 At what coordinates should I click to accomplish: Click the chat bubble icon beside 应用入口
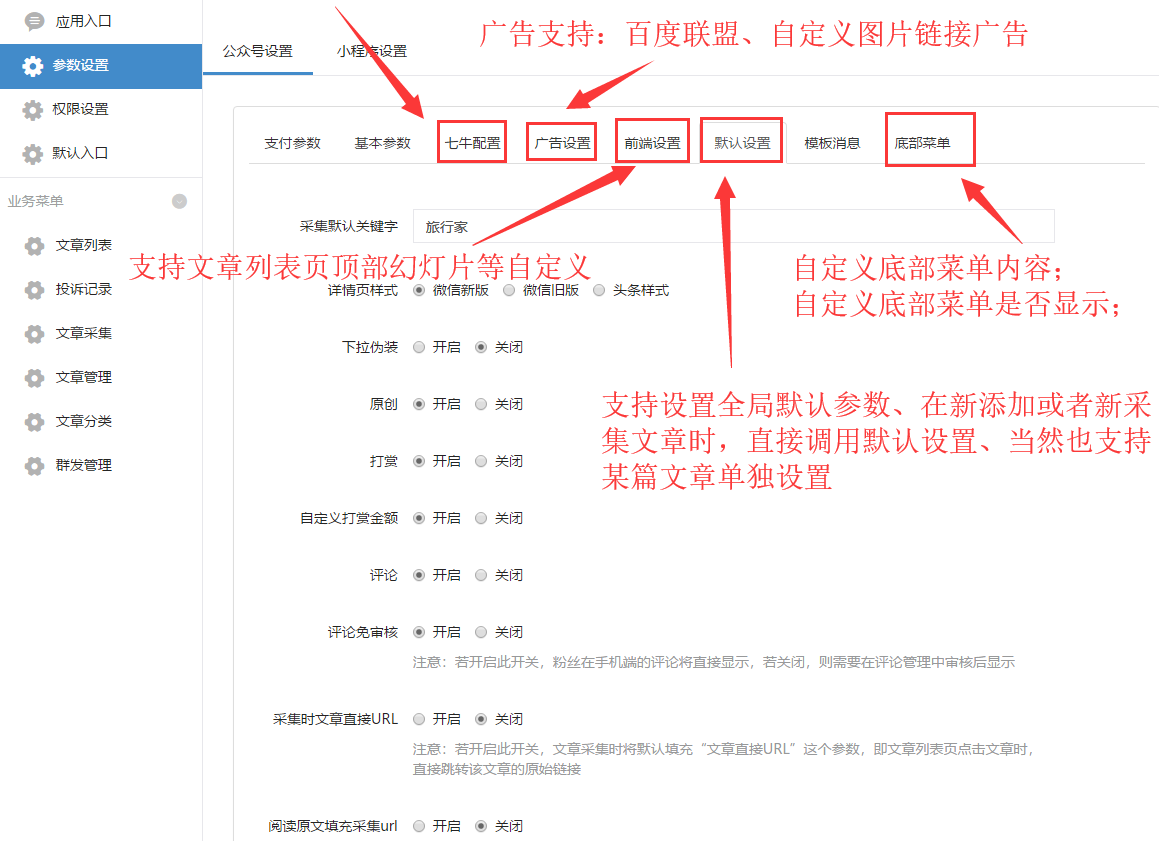(34, 21)
